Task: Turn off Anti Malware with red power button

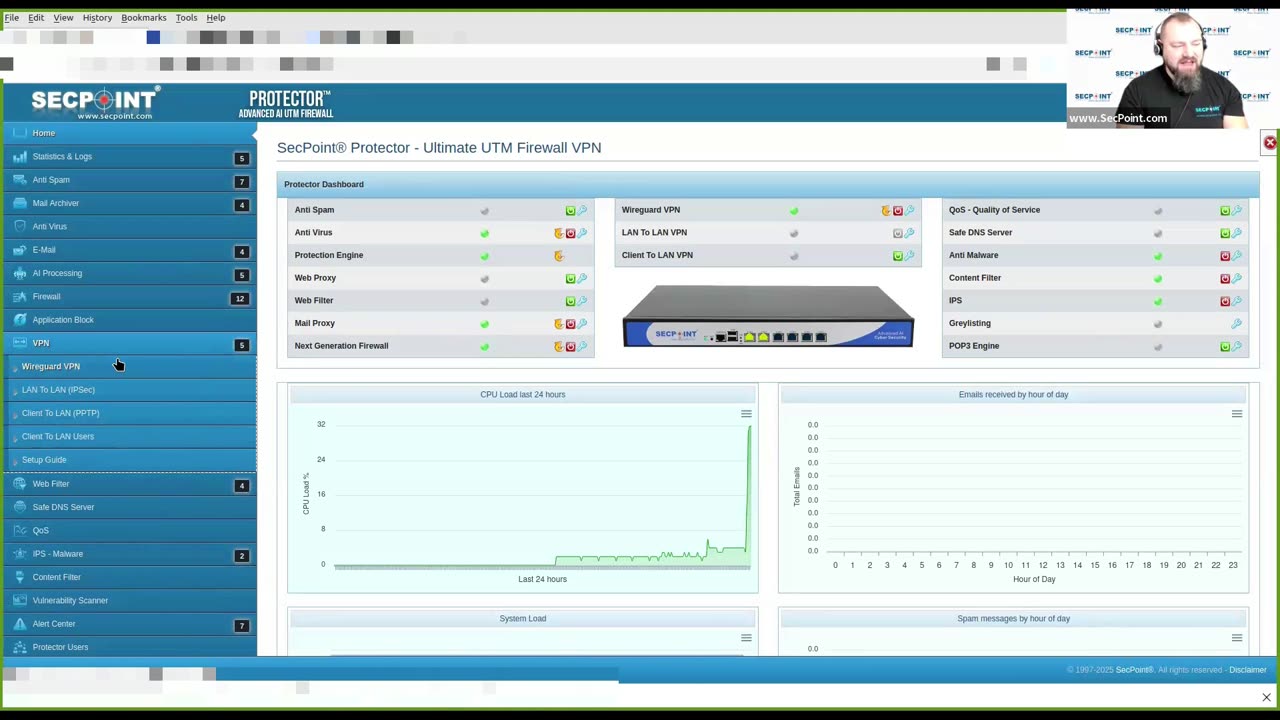Action: pyautogui.click(x=1225, y=256)
